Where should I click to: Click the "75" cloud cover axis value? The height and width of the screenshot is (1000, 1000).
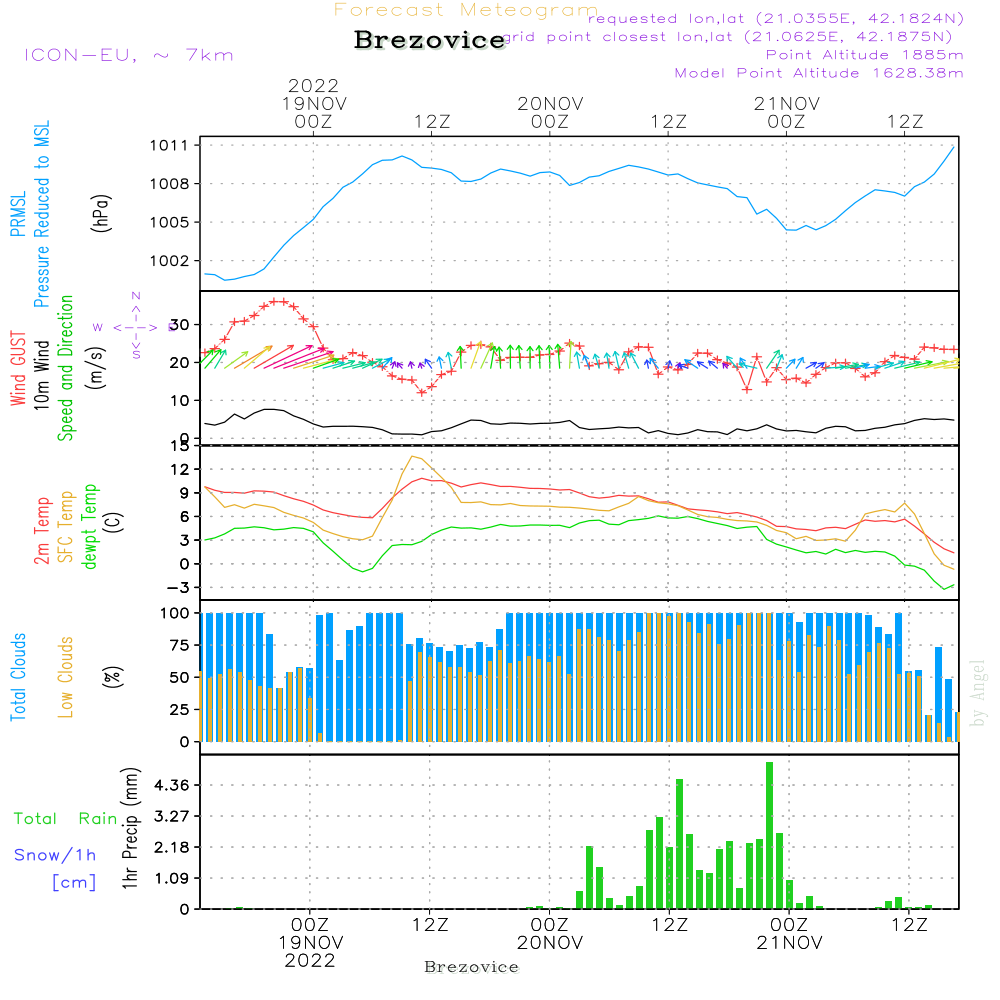pyautogui.click(x=179, y=646)
